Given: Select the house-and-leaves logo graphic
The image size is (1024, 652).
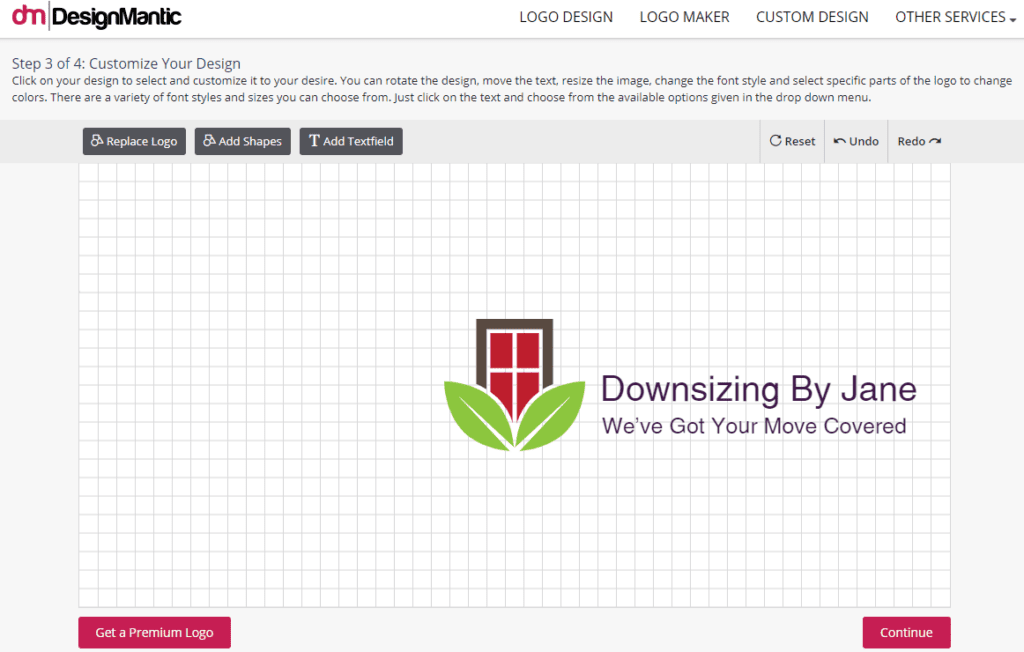Looking at the screenshot, I should pos(515,385).
